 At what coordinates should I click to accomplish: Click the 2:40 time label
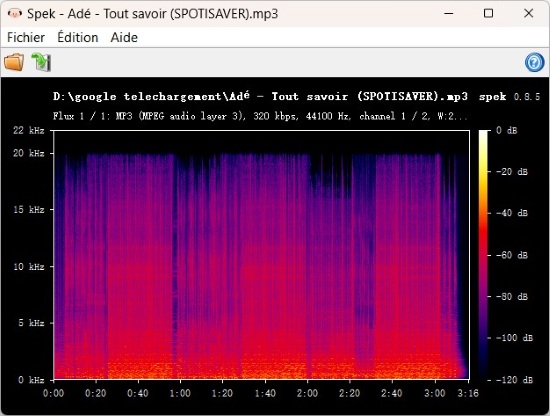click(x=392, y=393)
